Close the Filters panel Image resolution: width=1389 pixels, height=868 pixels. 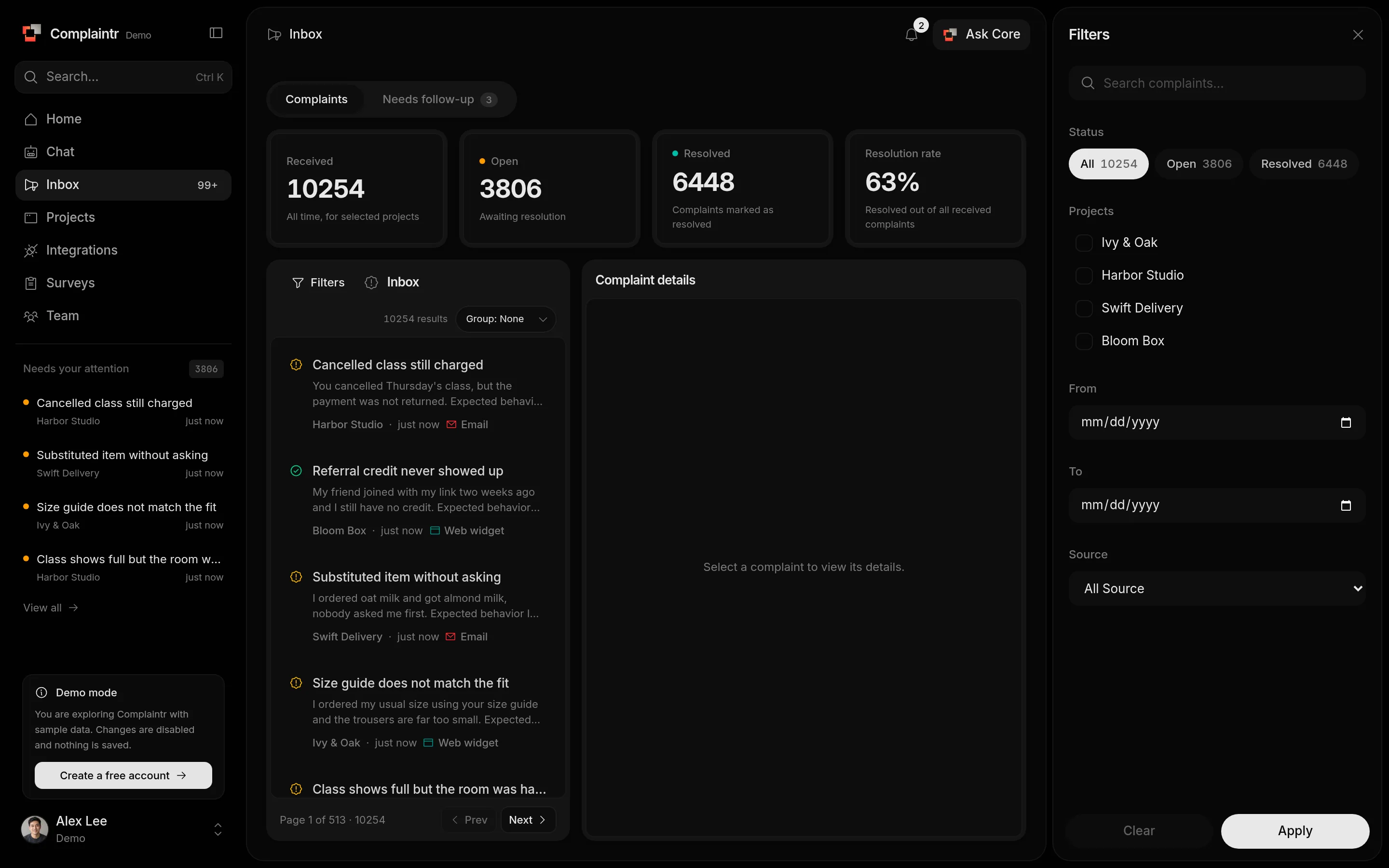1358,34
